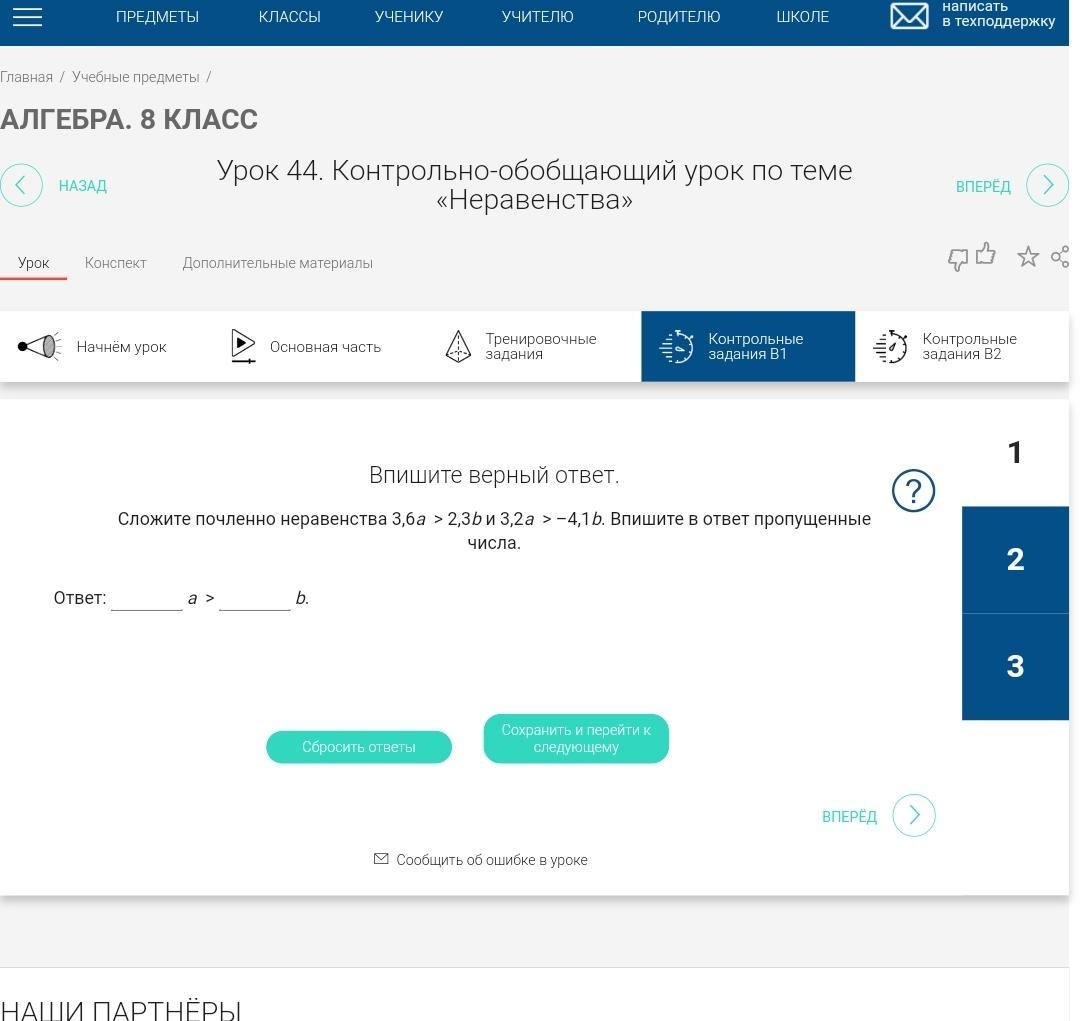The width and height of the screenshot is (1080, 1021).
Task: Click the envelope tech support icon
Action: coord(909,16)
